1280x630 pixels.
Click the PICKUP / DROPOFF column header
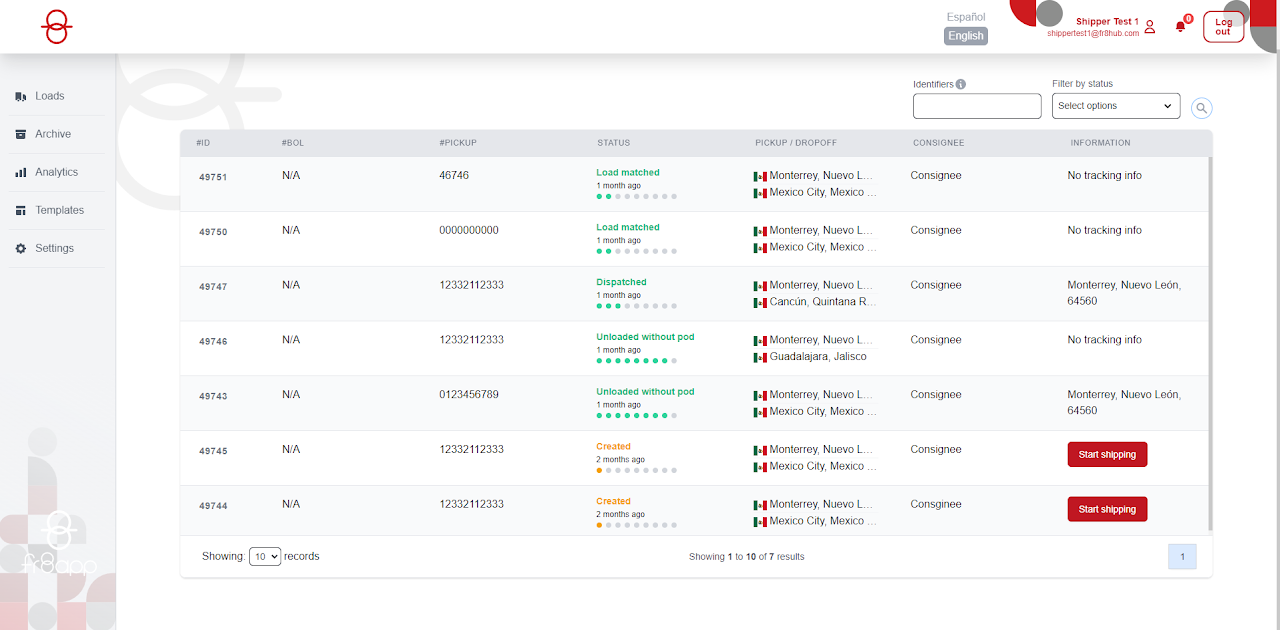(795, 143)
